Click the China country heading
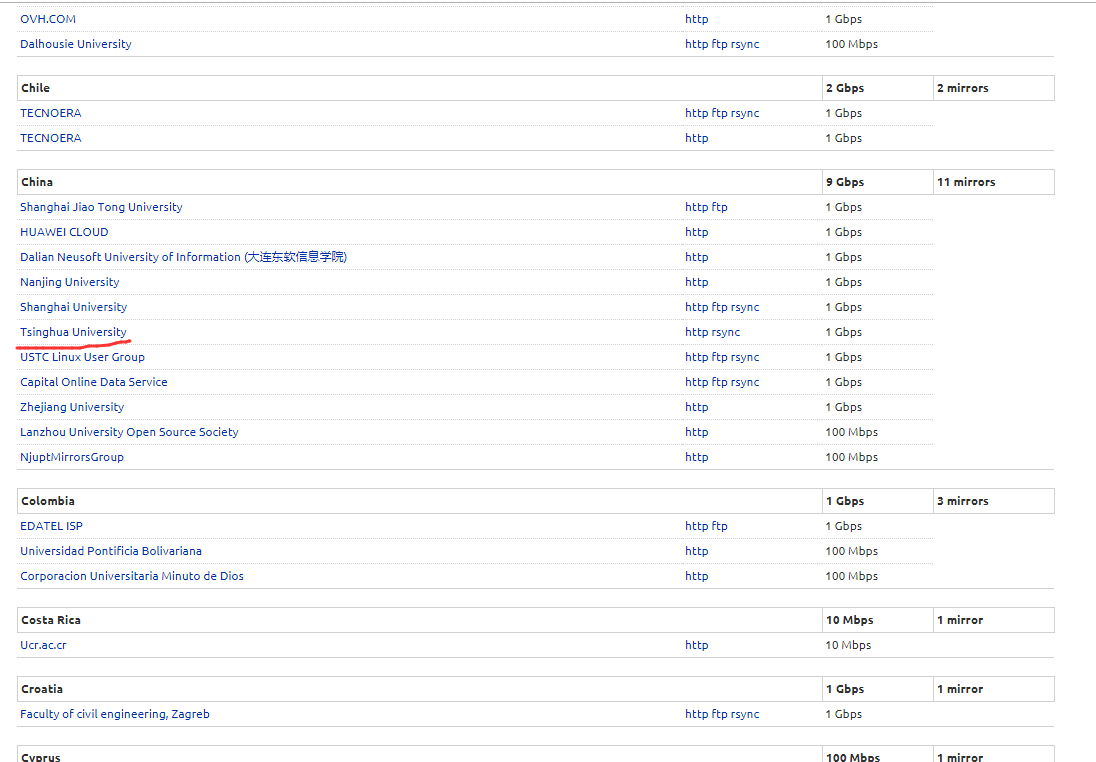 pyautogui.click(x=37, y=182)
